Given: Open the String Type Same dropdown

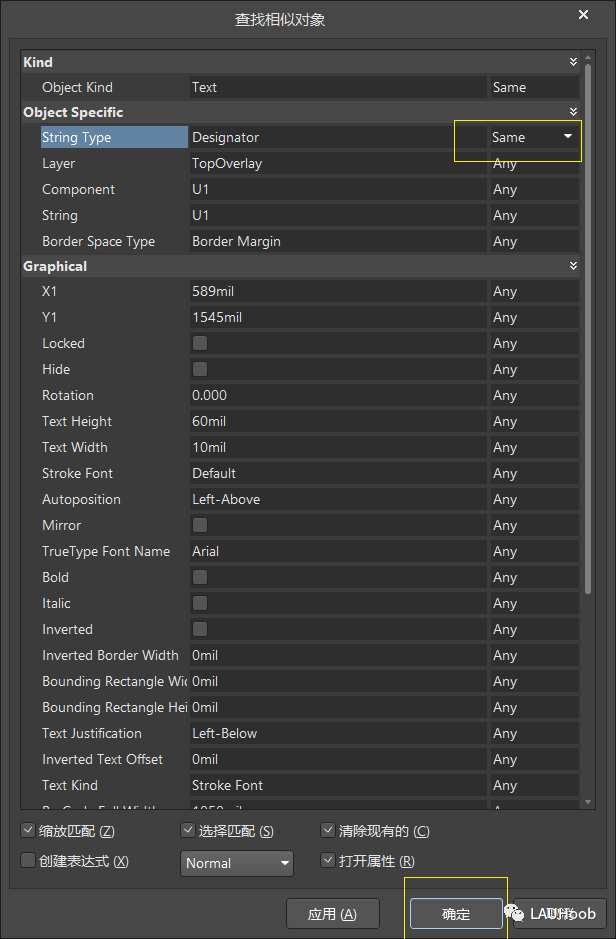Looking at the screenshot, I should (568, 137).
